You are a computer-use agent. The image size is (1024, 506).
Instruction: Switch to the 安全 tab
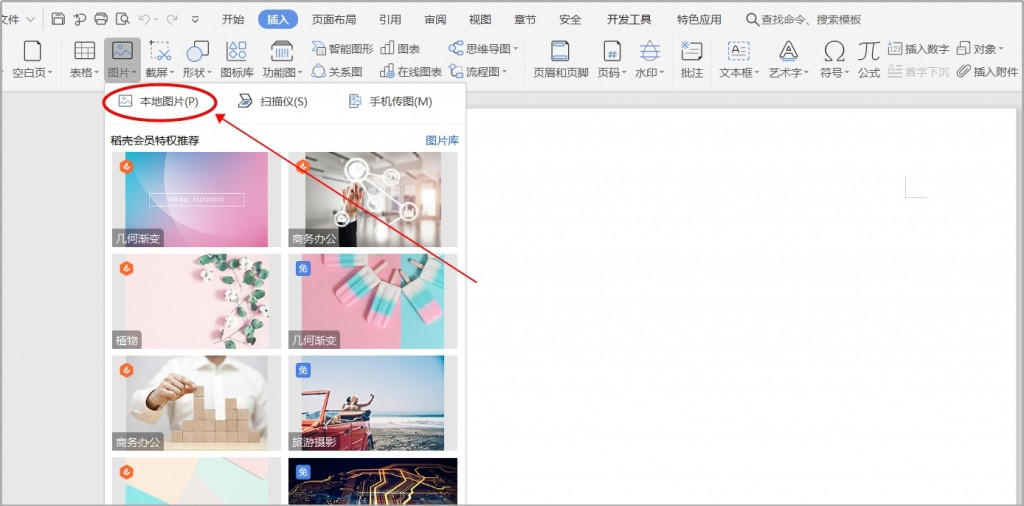point(570,20)
